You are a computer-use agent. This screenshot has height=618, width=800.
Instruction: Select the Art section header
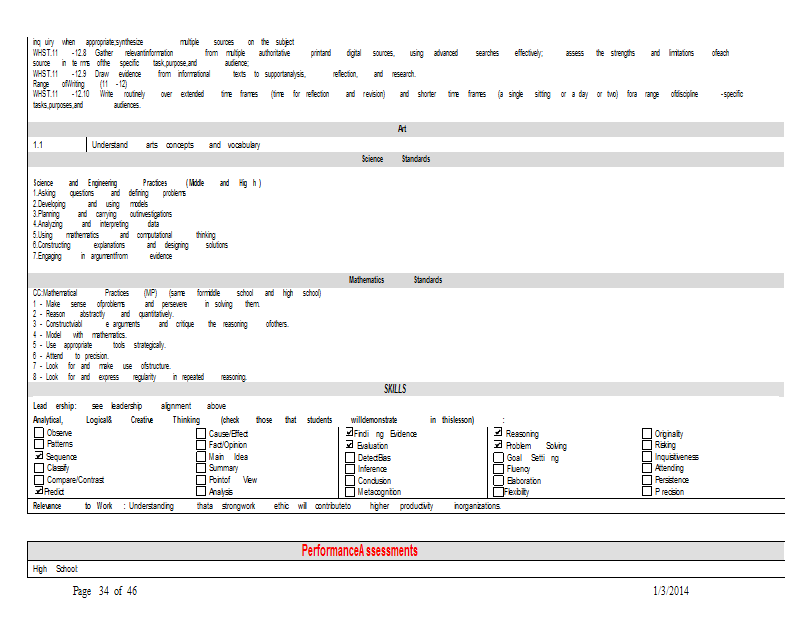[402, 129]
